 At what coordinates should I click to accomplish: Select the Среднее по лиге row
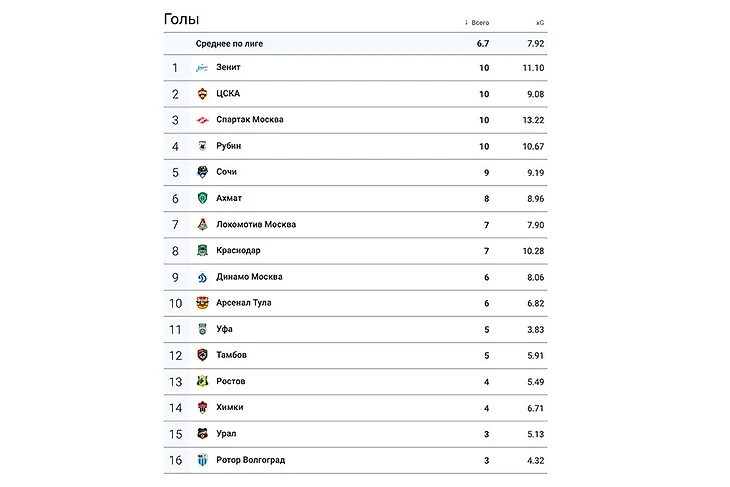[229, 44]
